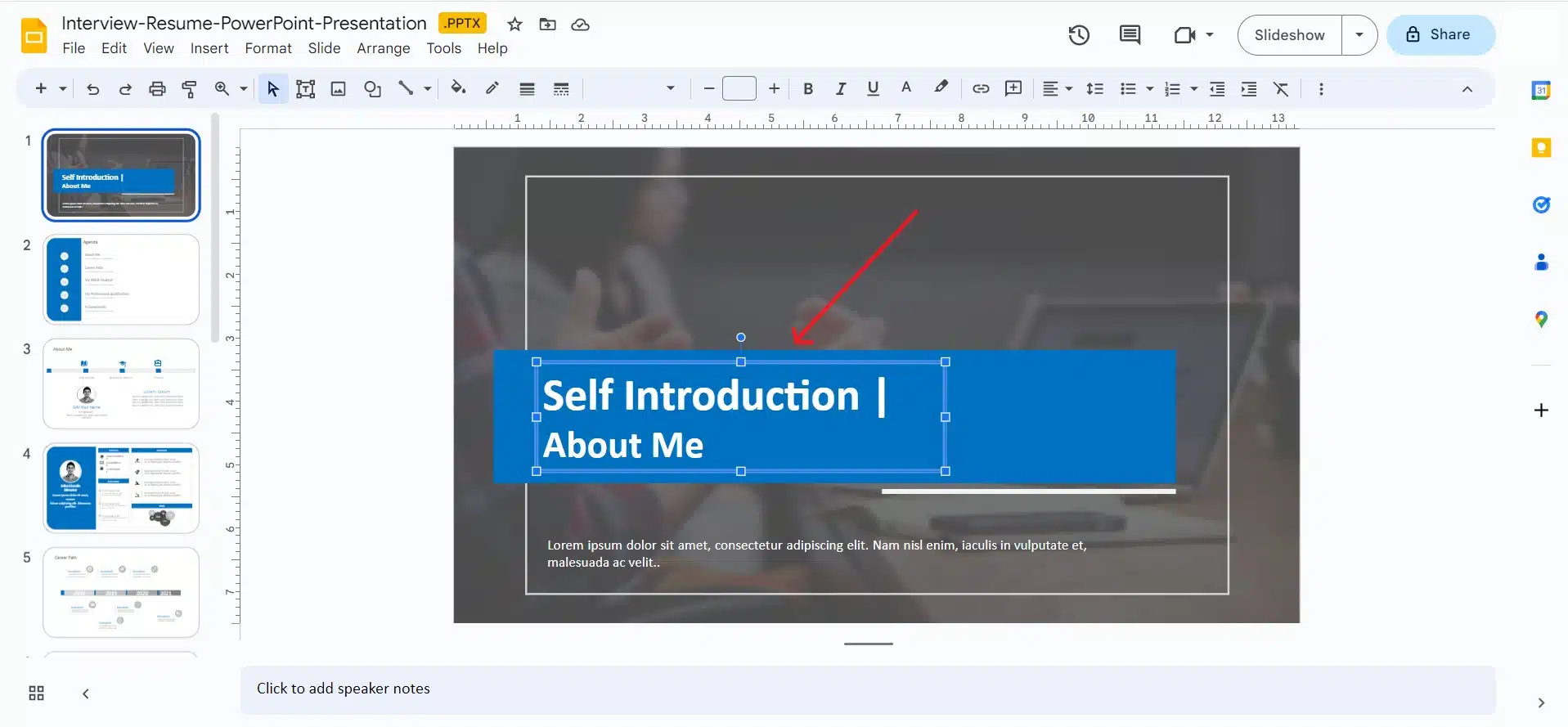Click the Share button
The height and width of the screenshot is (727, 1568).
(x=1440, y=35)
